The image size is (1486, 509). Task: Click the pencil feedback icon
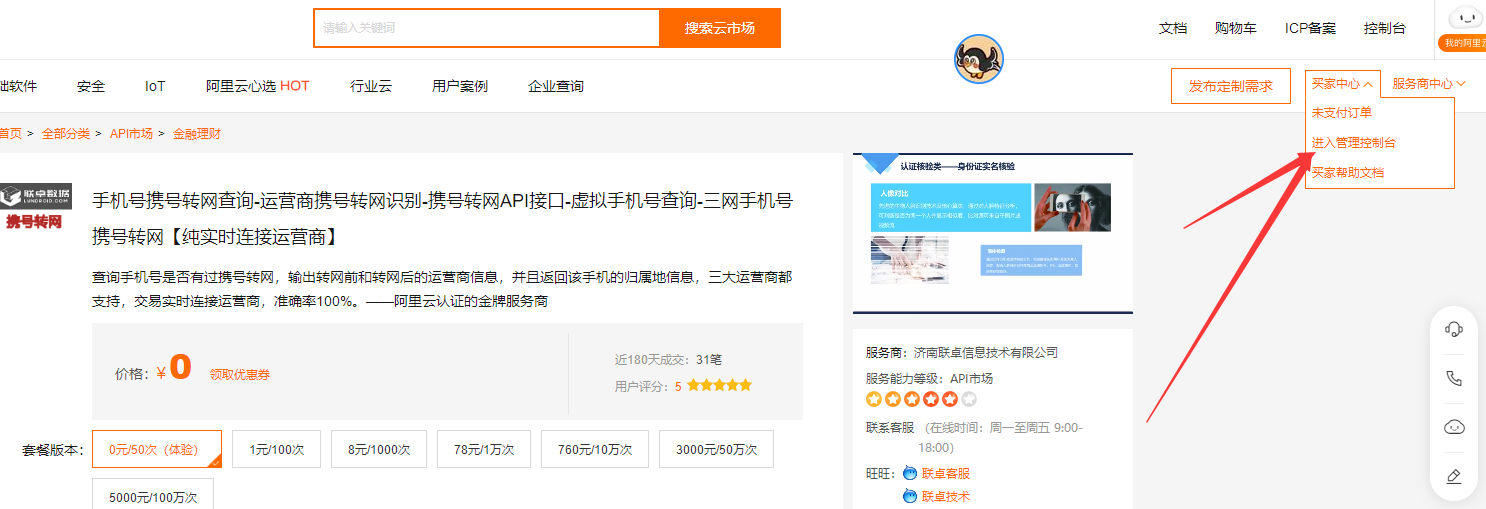pos(1455,476)
